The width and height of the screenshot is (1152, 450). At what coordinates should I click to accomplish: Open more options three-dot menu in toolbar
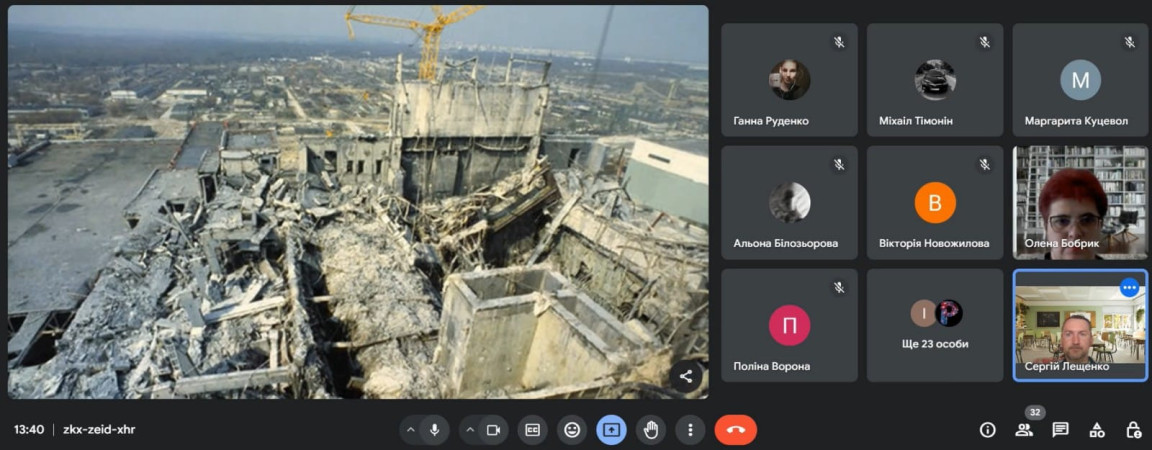pyautogui.click(x=690, y=430)
